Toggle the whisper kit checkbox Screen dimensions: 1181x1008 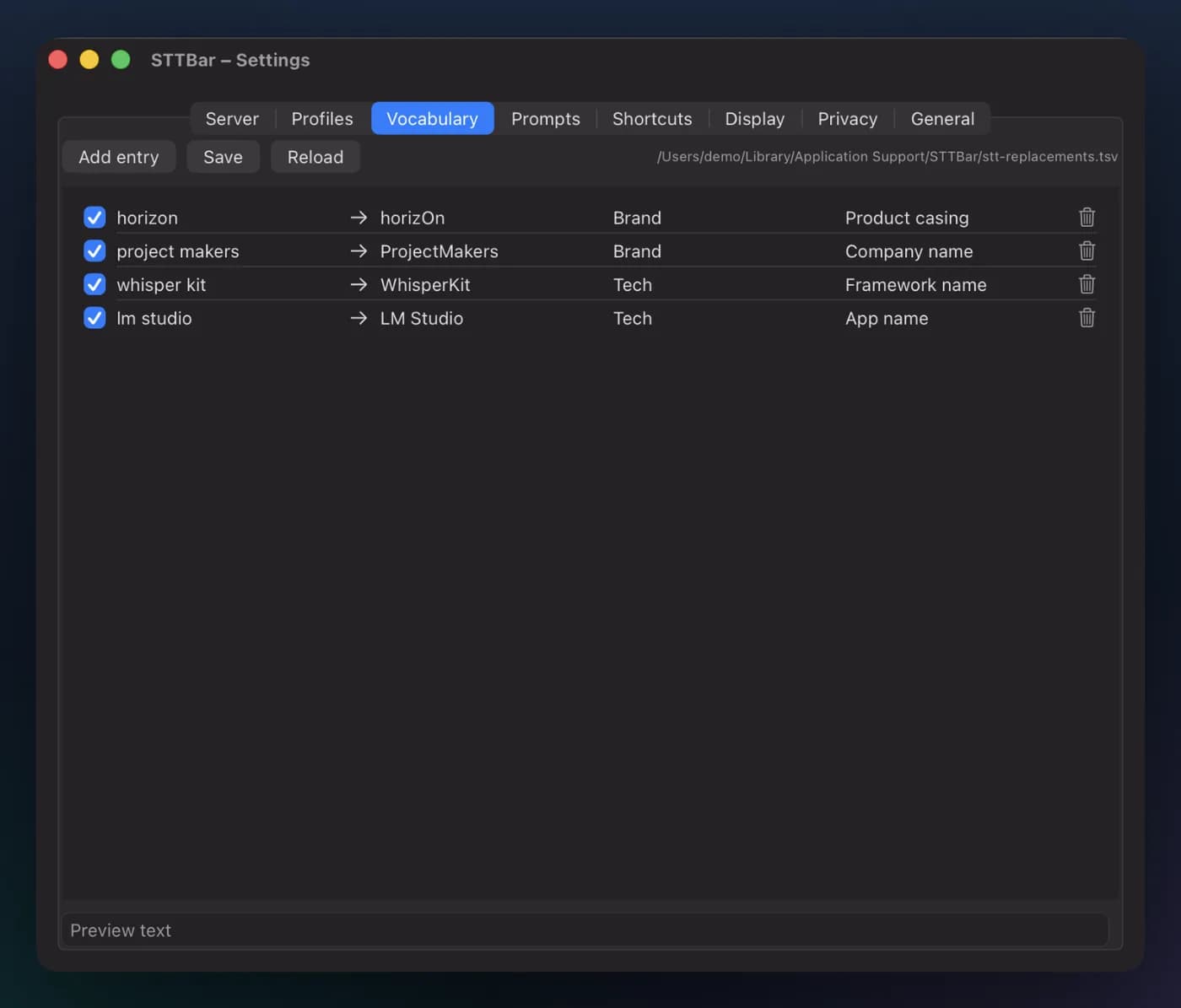94,285
